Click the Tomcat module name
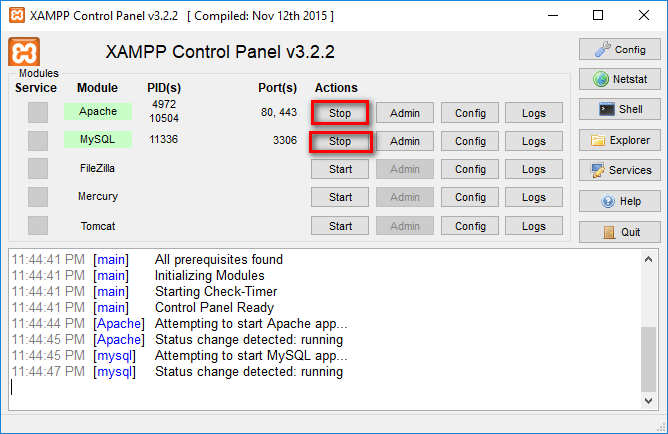Viewport: 668px width, 434px height. [x=98, y=226]
